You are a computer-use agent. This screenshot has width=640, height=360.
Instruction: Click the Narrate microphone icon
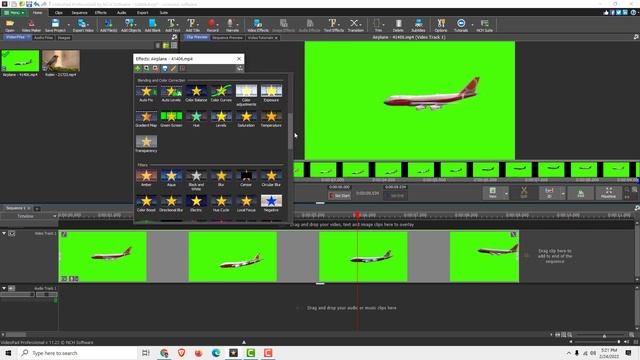(x=232, y=25)
